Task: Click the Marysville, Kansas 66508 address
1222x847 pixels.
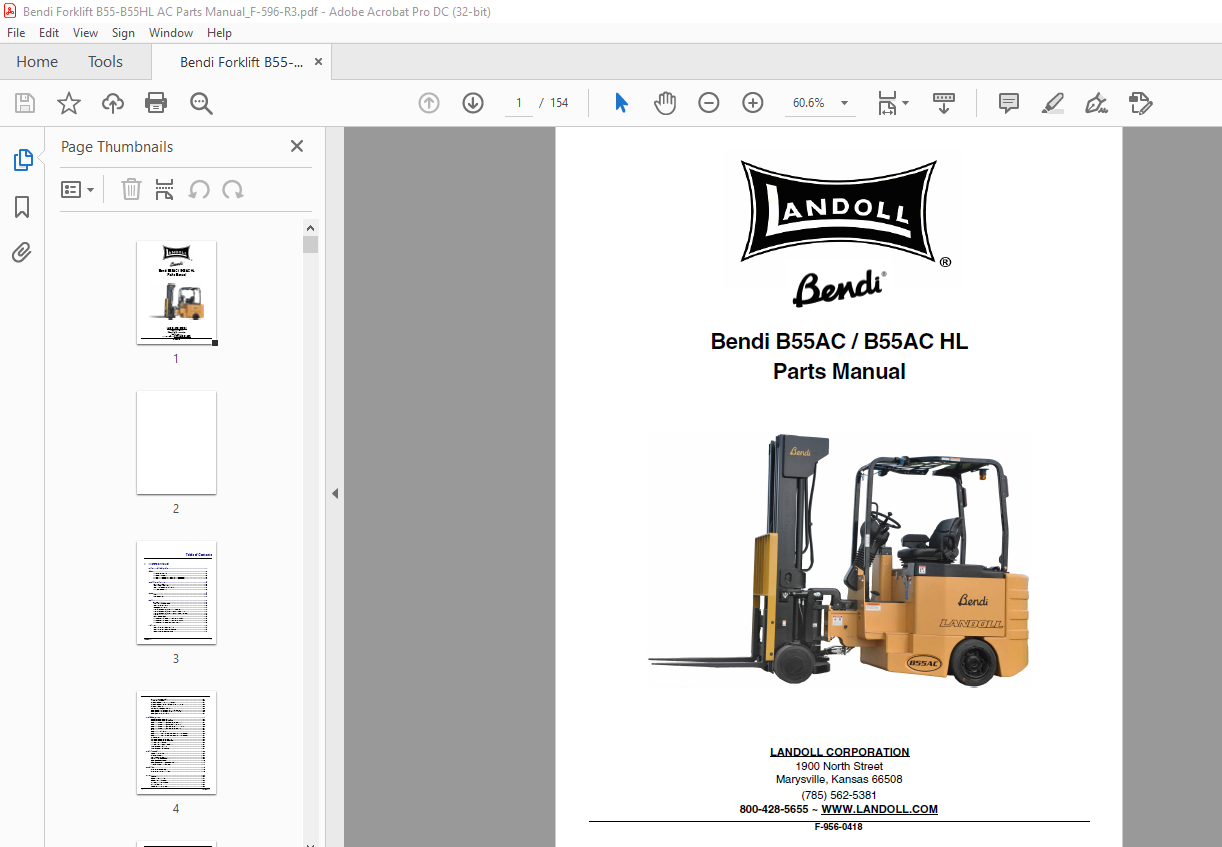Action: [x=839, y=779]
